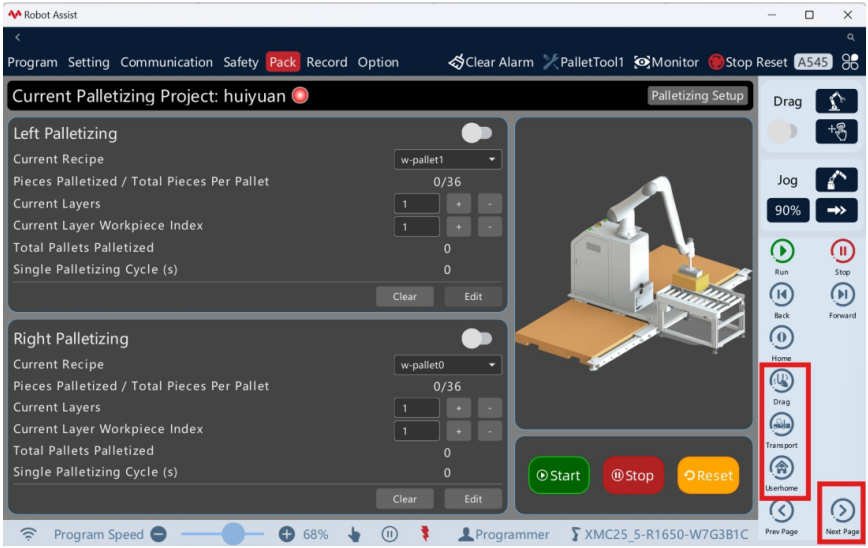This screenshot has width=868, height=548.
Task: Clear the Left Palletizing data
Action: click(x=405, y=296)
